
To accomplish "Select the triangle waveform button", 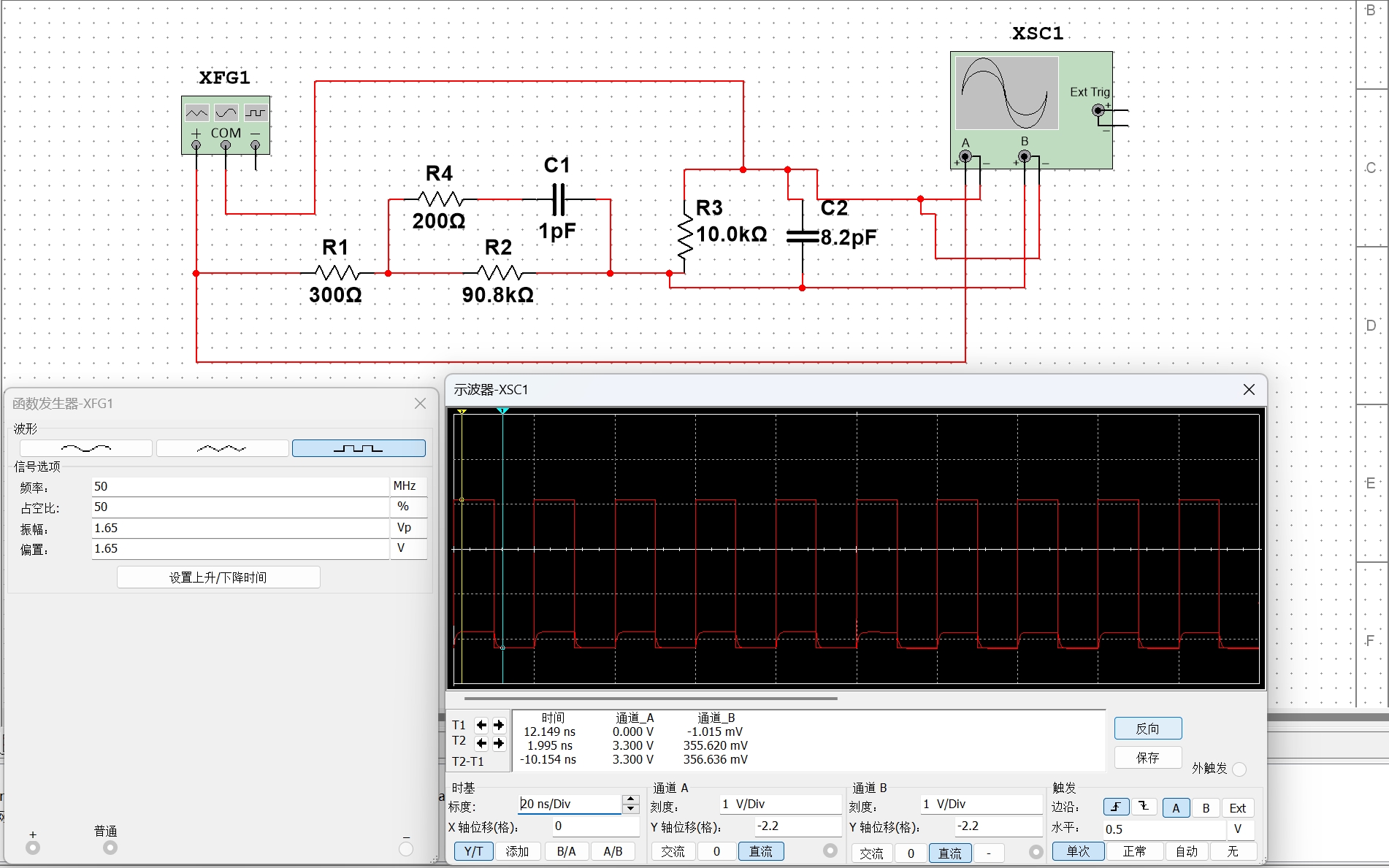I will click(x=222, y=448).
